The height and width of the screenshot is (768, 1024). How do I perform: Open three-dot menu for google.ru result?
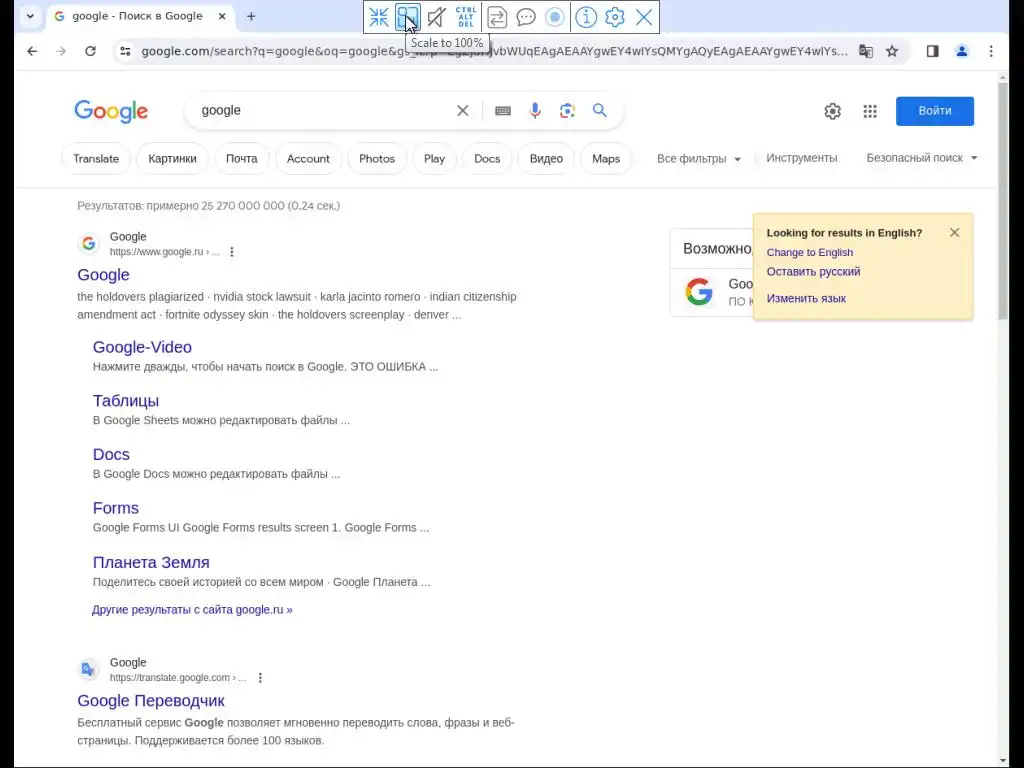232,252
